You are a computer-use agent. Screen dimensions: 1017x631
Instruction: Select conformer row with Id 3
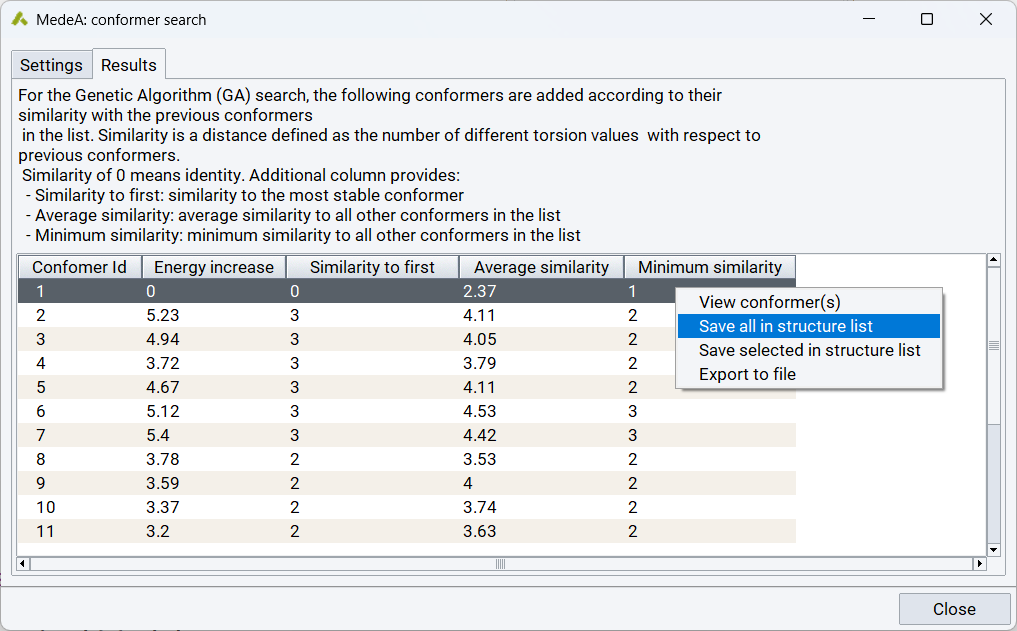(x=407, y=339)
